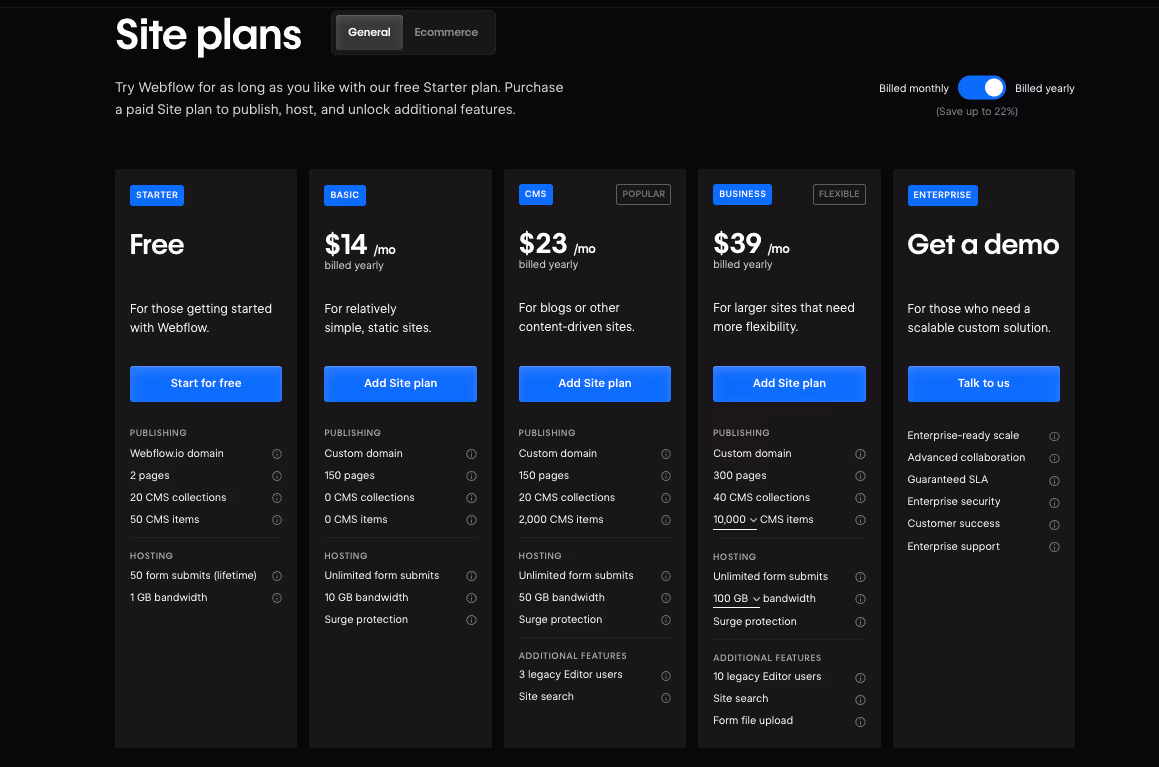
Task: Click the $14 /mo price
Action: pyautogui.click(x=360, y=245)
